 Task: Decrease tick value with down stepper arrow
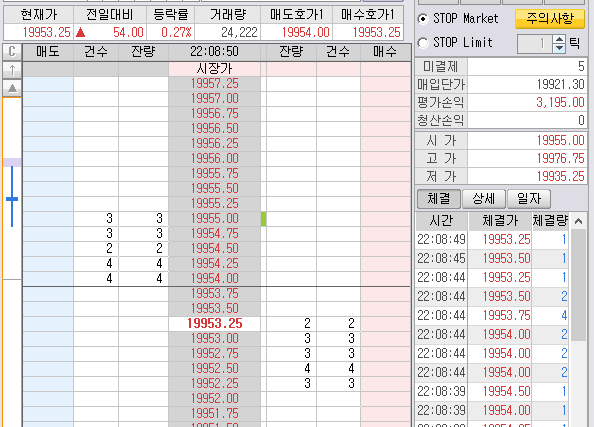(559, 48)
